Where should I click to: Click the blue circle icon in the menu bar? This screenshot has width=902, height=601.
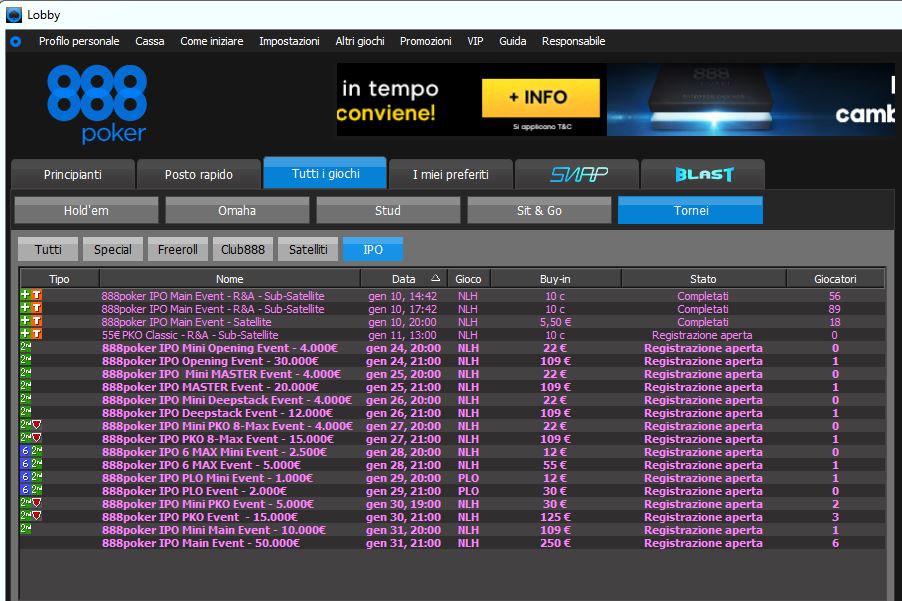coord(16,41)
